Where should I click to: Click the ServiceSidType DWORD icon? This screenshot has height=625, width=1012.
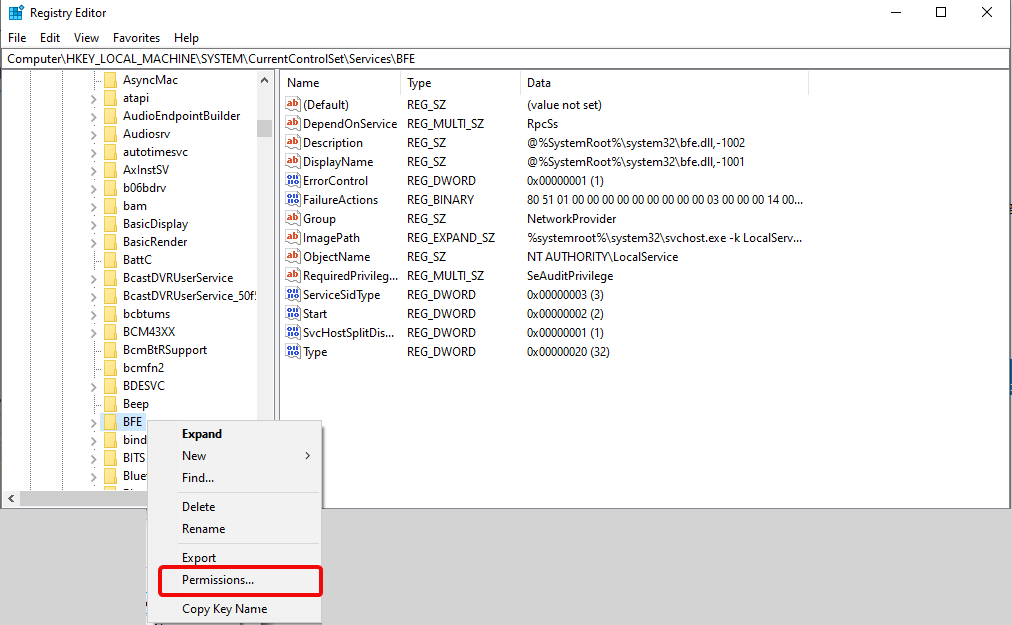click(x=293, y=294)
